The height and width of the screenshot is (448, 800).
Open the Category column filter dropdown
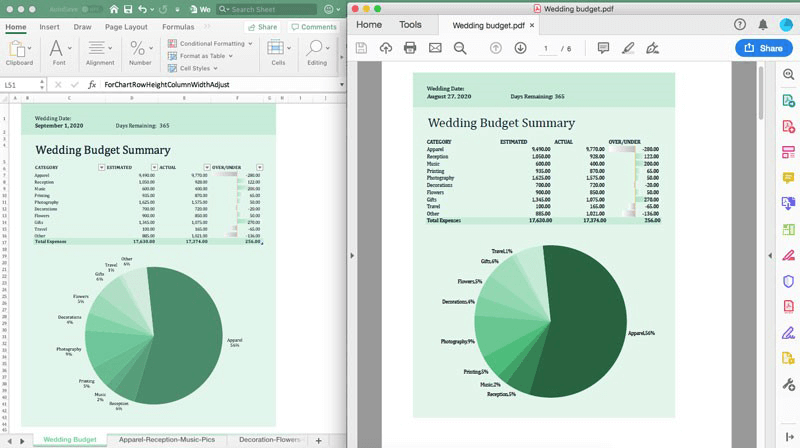pyautogui.click(x=100, y=167)
